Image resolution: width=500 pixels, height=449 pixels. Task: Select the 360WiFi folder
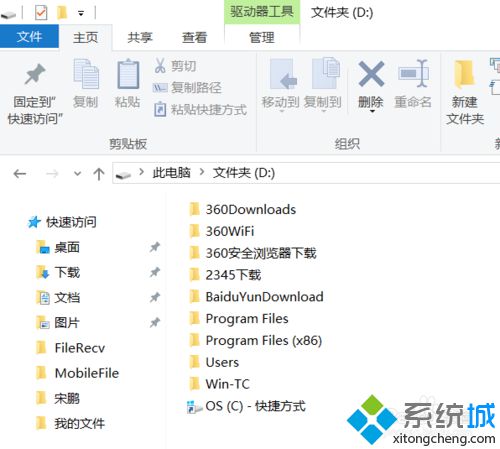coord(222,231)
